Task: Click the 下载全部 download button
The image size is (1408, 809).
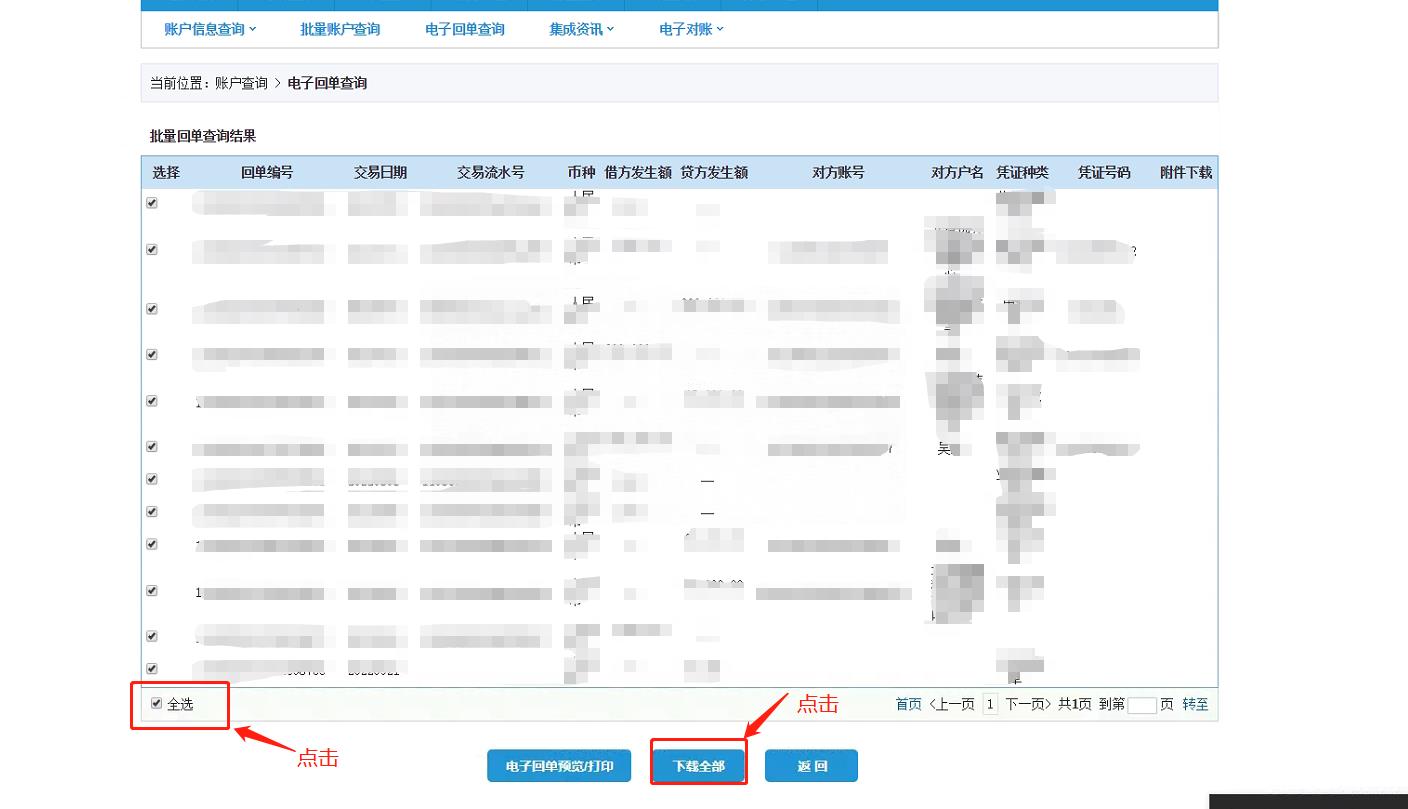Action: coord(698,765)
